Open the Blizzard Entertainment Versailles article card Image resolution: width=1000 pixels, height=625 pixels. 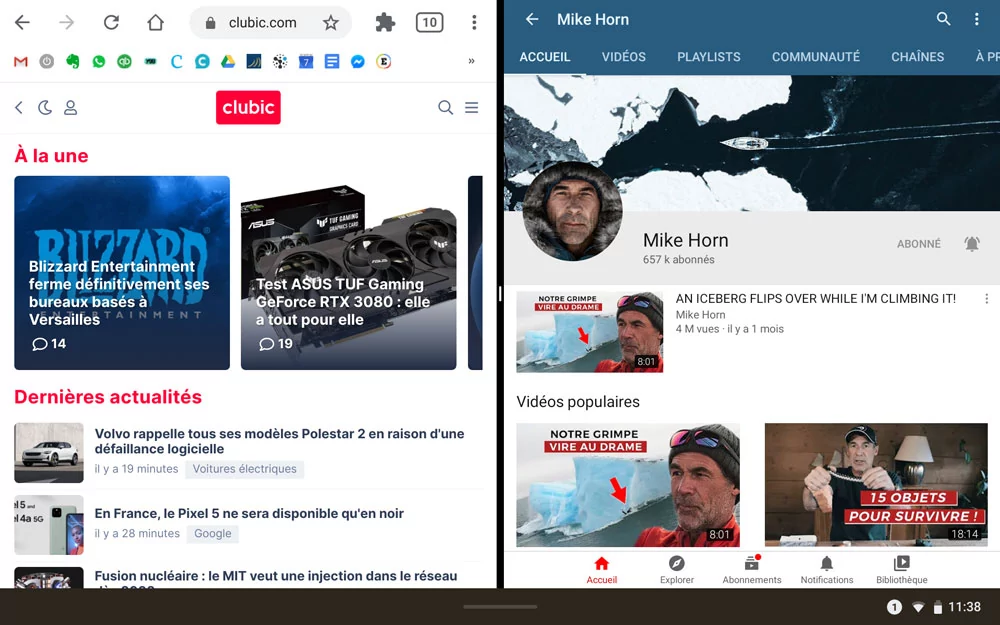click(122, 273)
